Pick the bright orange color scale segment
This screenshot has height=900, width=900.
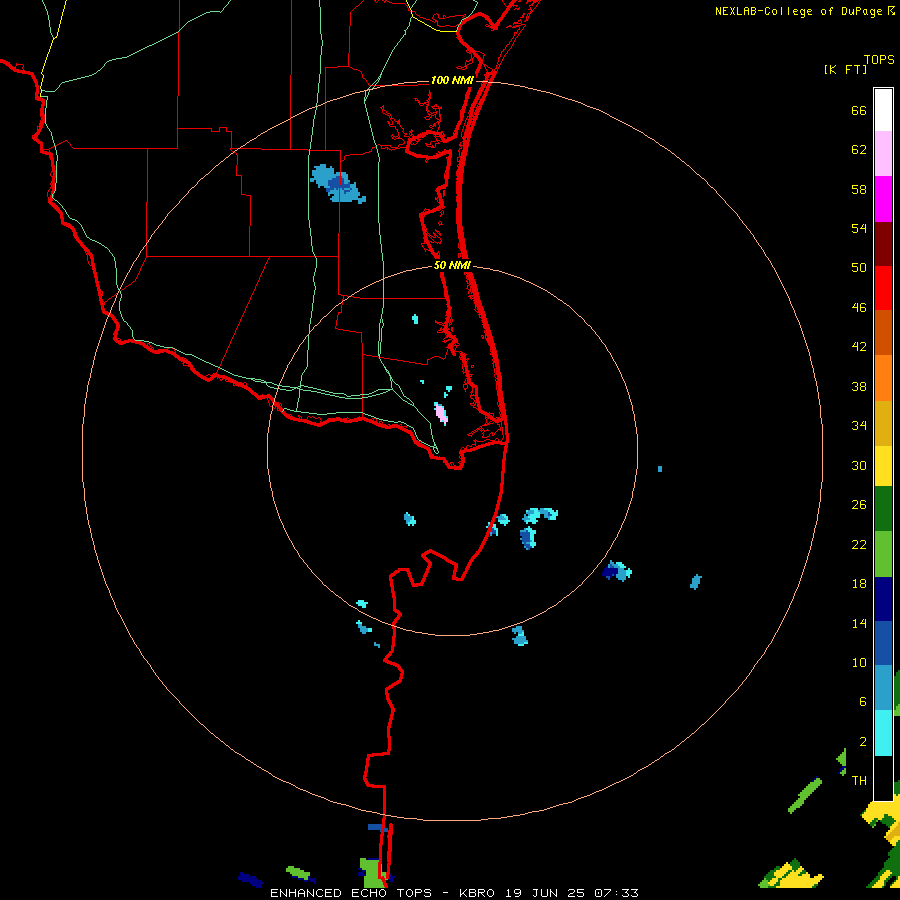883,378
